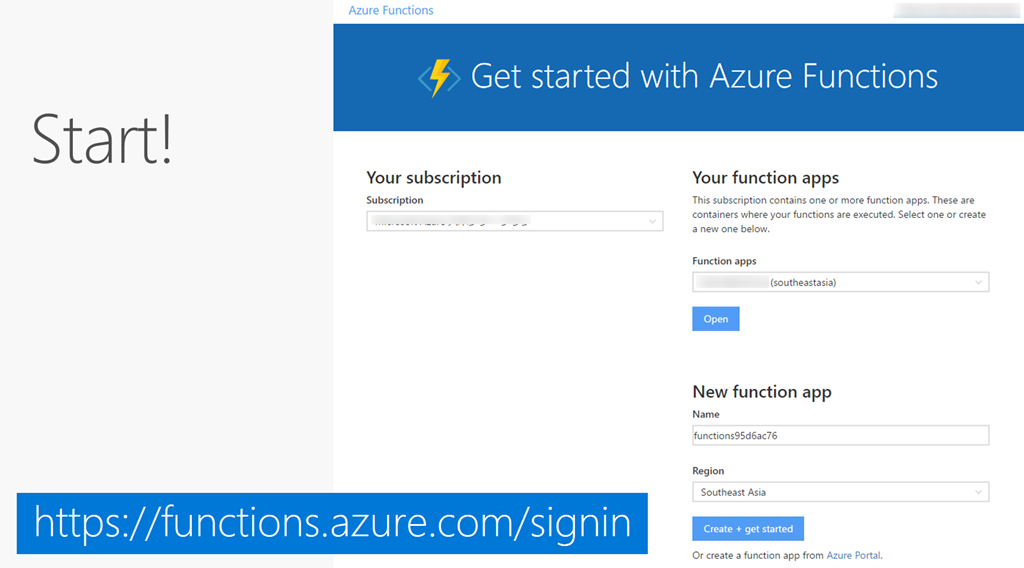Follow the Azure Portal link

(853, 555)
